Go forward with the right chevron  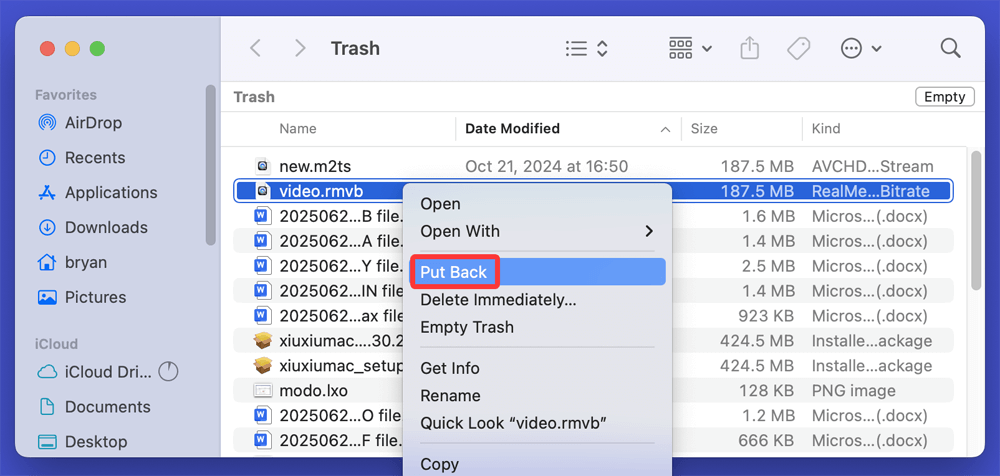[300, 48]
